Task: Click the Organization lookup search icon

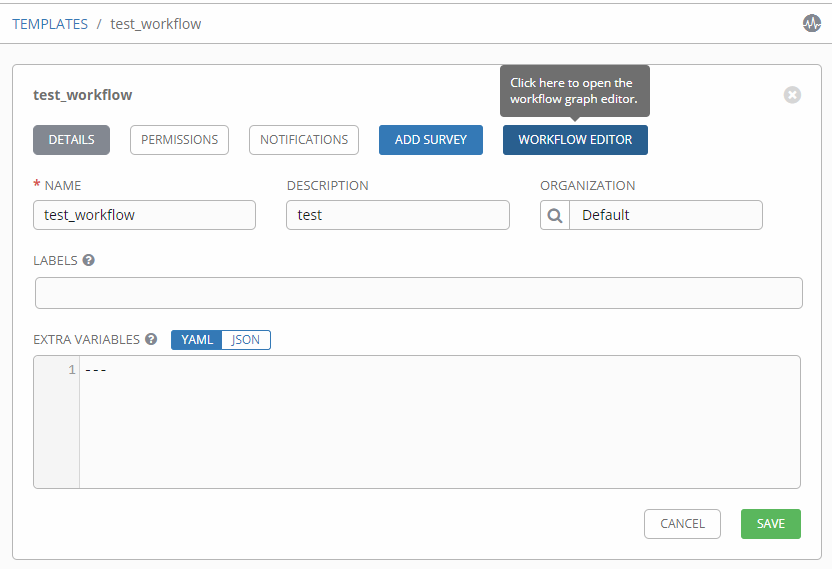Action: pos(555,215)
